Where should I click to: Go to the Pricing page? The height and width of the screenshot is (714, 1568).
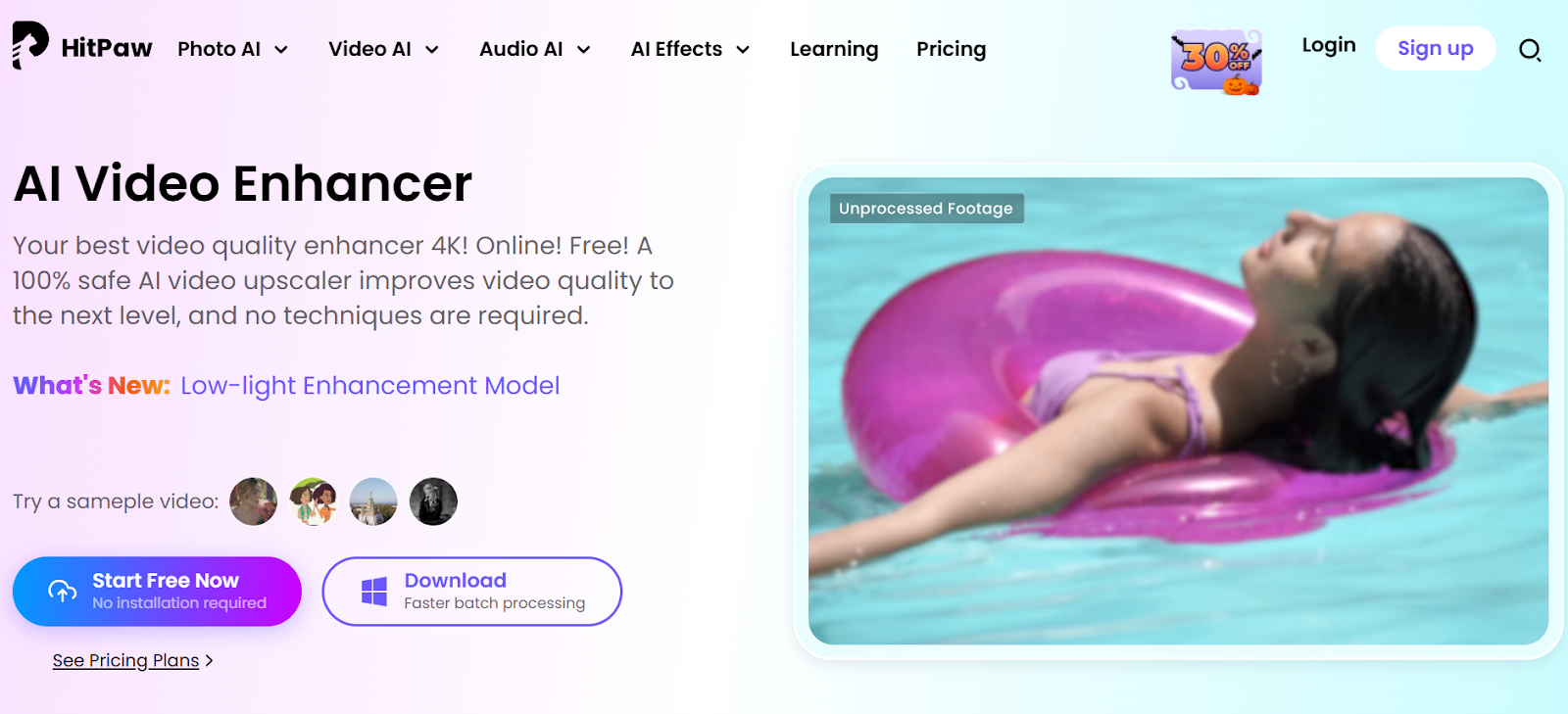point(951,49)
